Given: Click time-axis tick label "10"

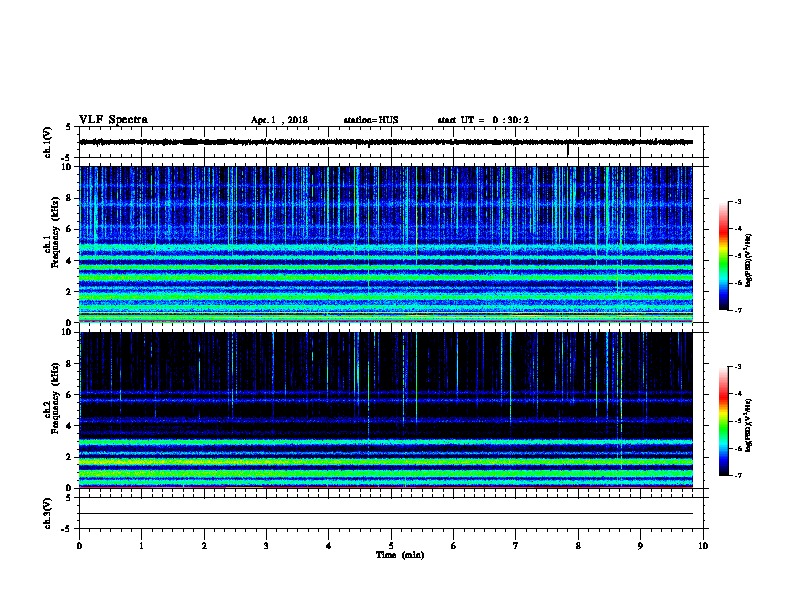Looking at the screenshot, I should tap(703, 546).
